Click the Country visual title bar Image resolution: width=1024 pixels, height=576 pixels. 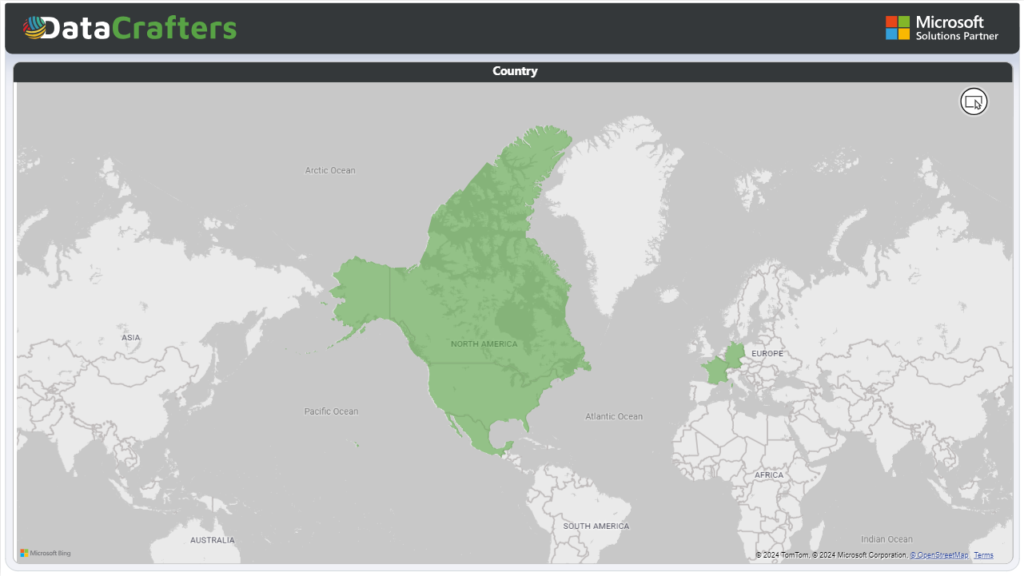tap(513, 72)
